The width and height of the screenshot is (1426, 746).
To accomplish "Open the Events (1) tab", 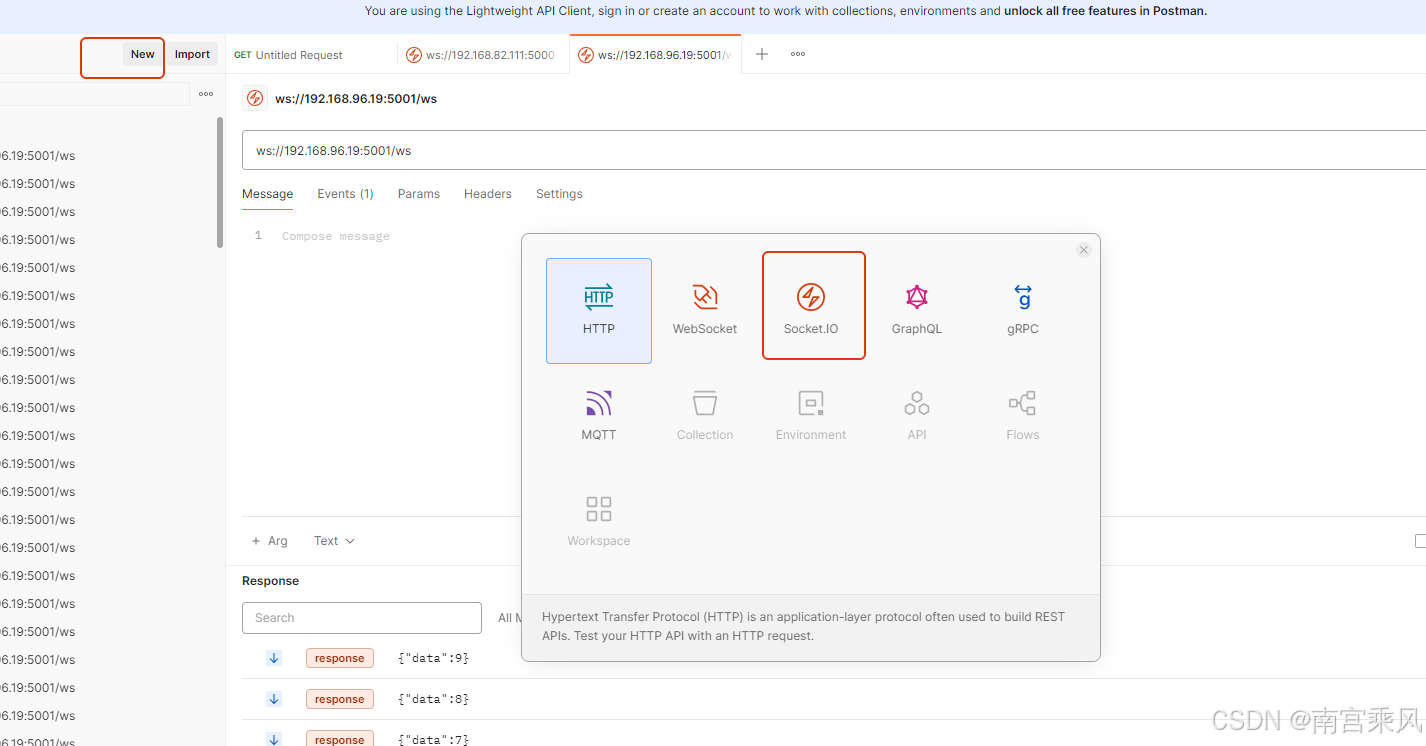I will [x=345, y=194].
